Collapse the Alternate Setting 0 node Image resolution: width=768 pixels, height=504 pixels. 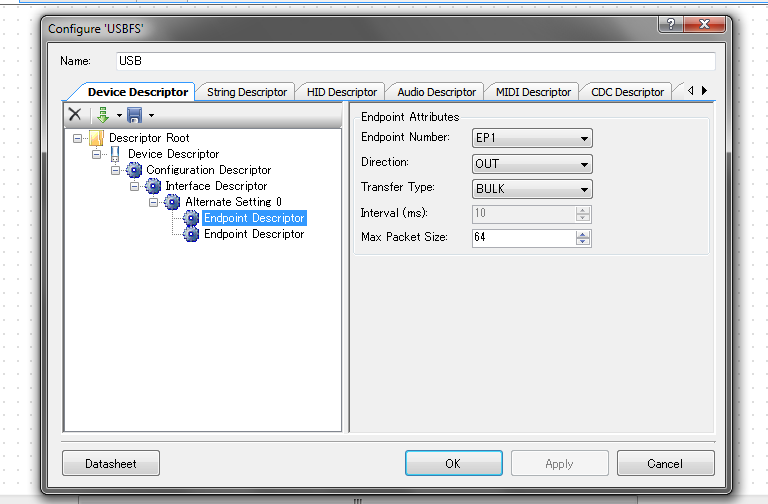click(153, 202)
